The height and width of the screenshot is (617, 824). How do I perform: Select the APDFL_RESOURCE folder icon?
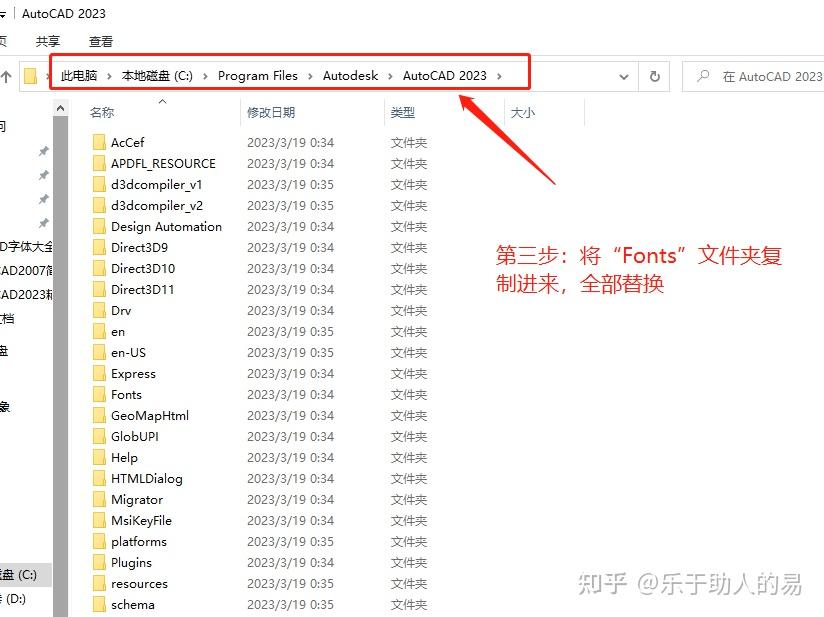tap(99, 163)
